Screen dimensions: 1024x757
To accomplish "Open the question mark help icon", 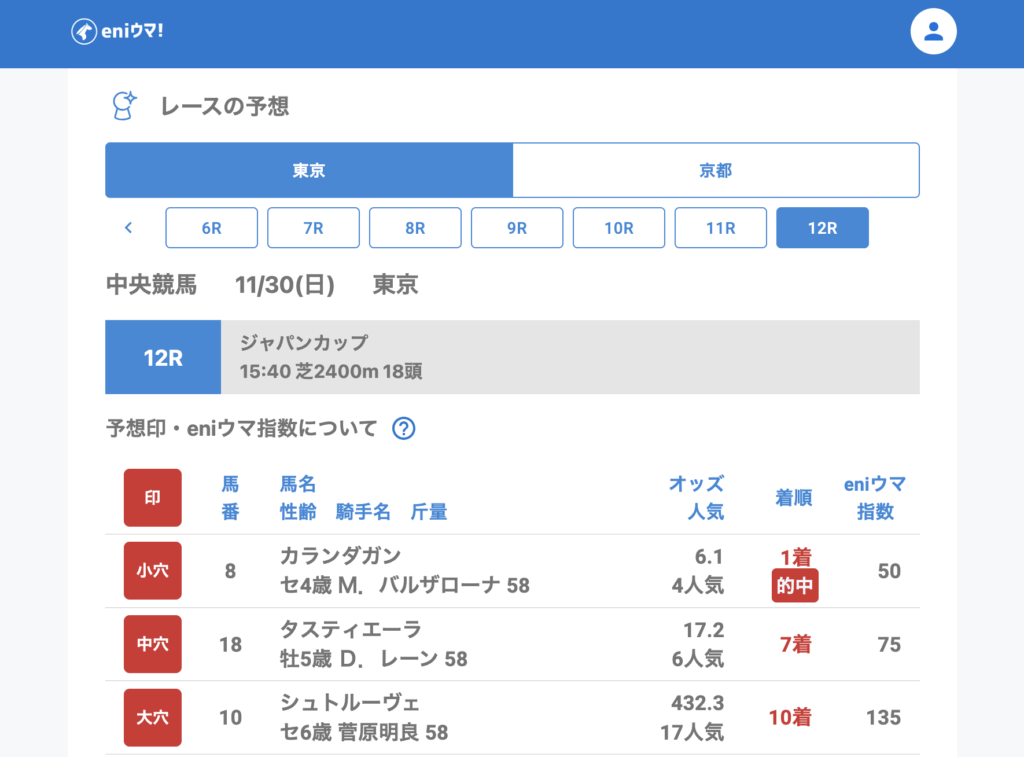I will click(403, 429).
